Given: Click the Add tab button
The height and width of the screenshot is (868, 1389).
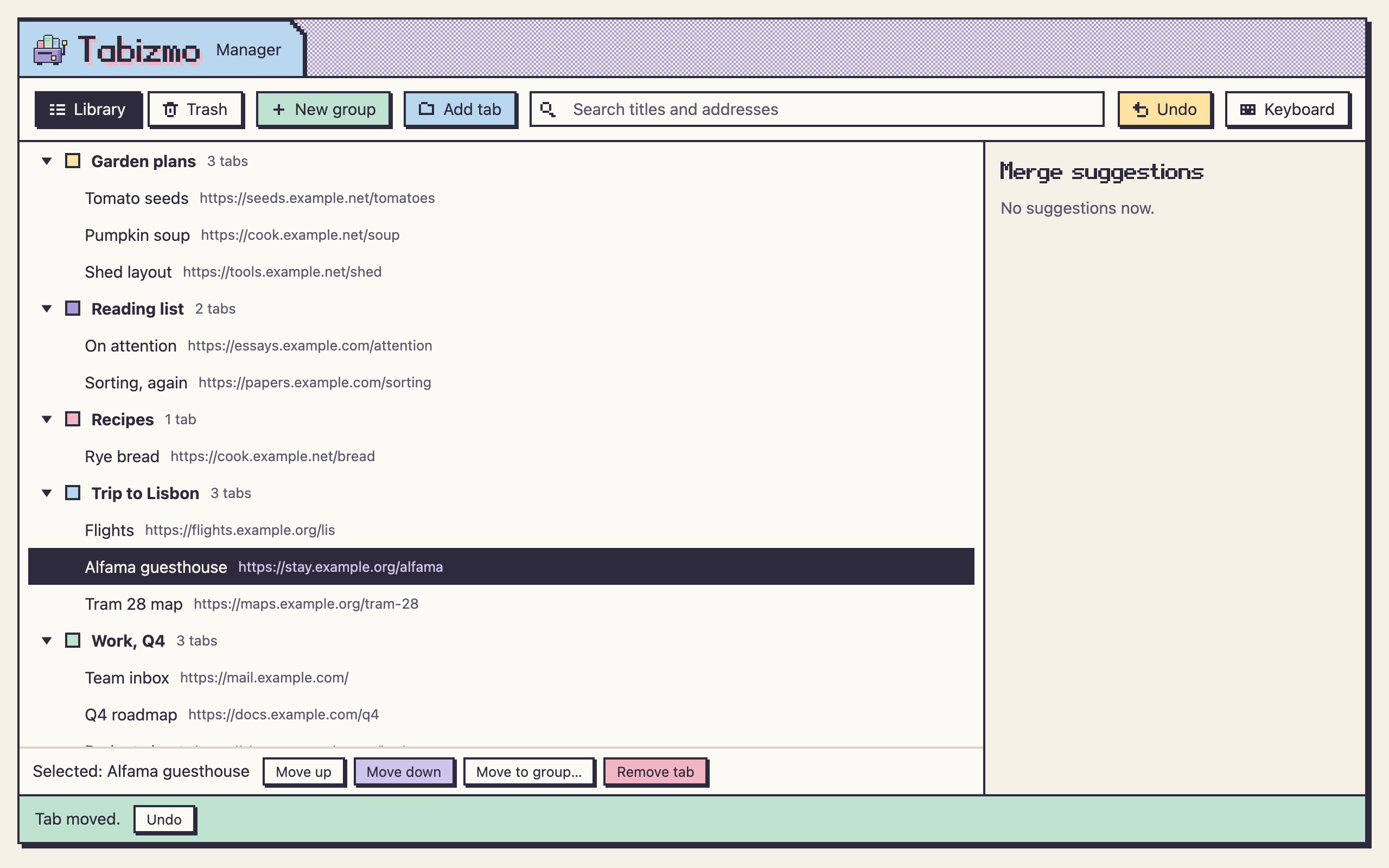Looking at the screenshot, I should [460, 109].
